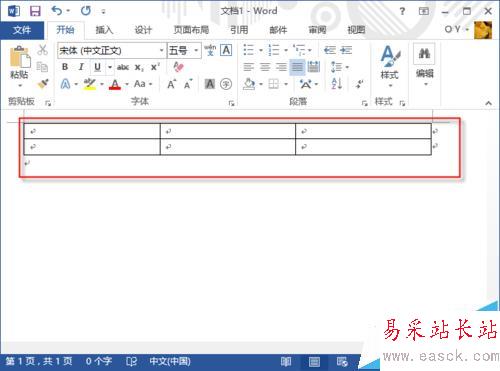Switch to the References tab

pyautogui.click(x=239, y=30)
